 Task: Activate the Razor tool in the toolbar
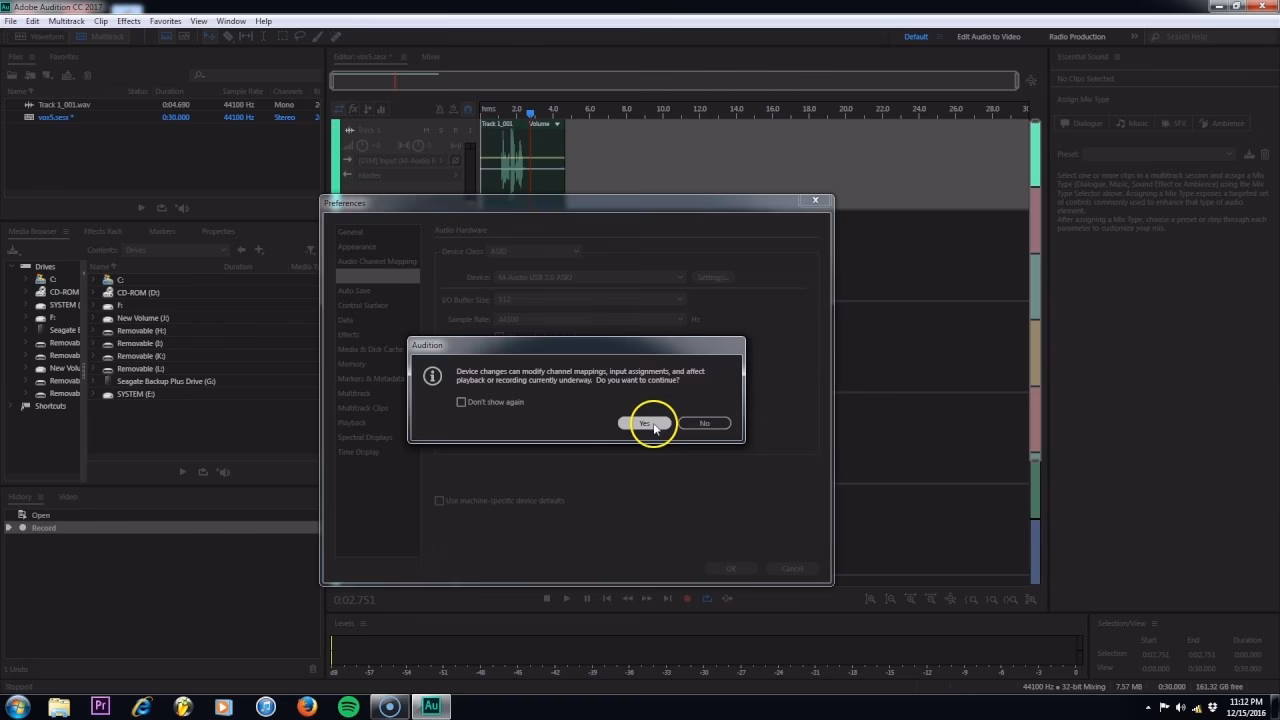229,37
